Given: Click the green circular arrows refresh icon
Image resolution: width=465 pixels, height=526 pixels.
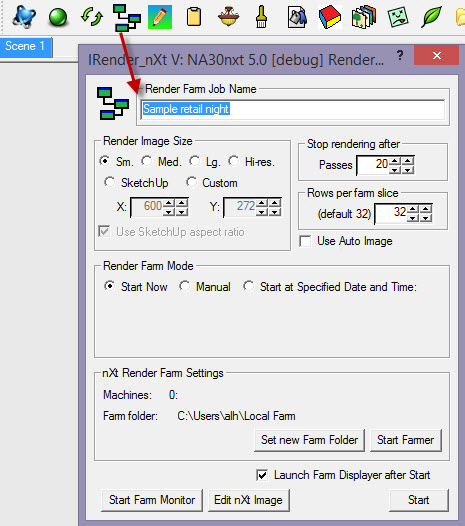Looking at the screenshot, I should coord(92,17).
